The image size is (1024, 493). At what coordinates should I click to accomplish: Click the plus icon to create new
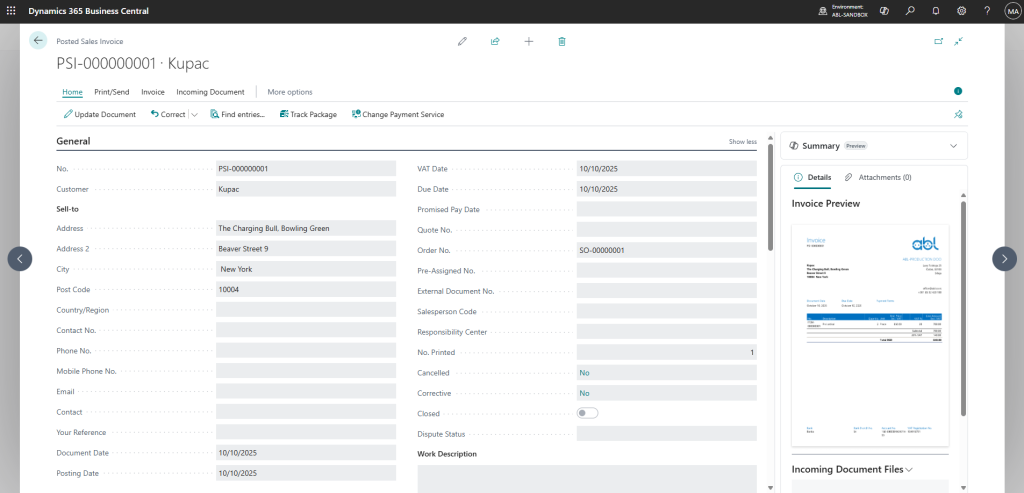(529, 41)
